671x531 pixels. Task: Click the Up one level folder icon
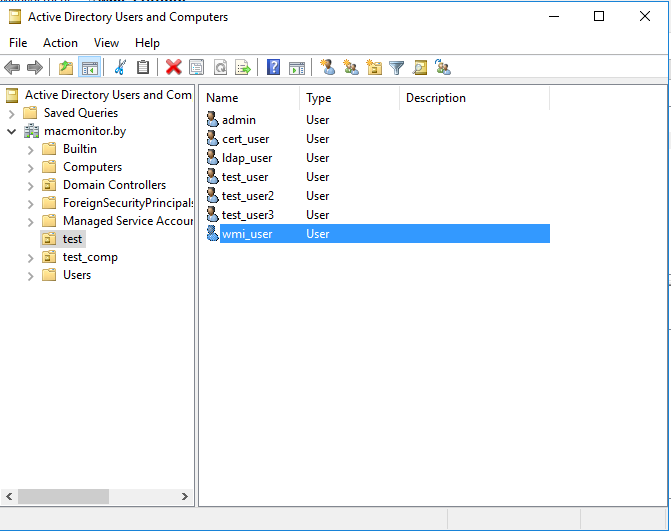(66, 67)
